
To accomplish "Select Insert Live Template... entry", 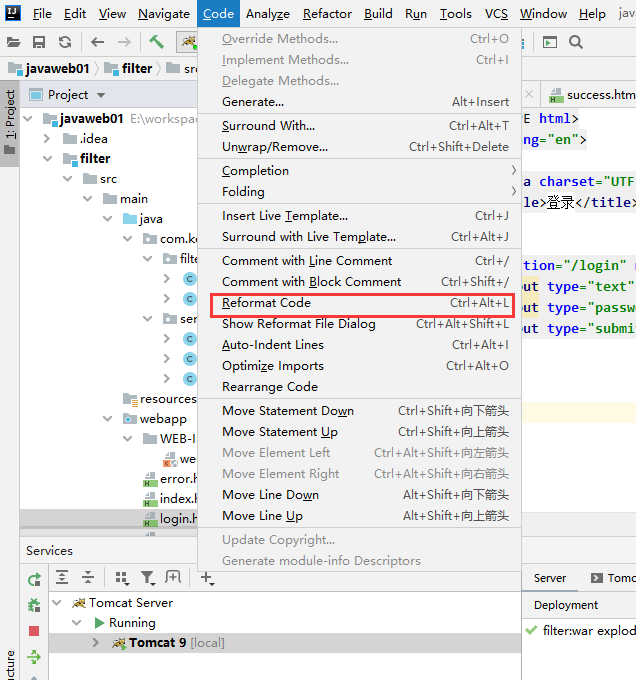I will [x=360, y=216].
